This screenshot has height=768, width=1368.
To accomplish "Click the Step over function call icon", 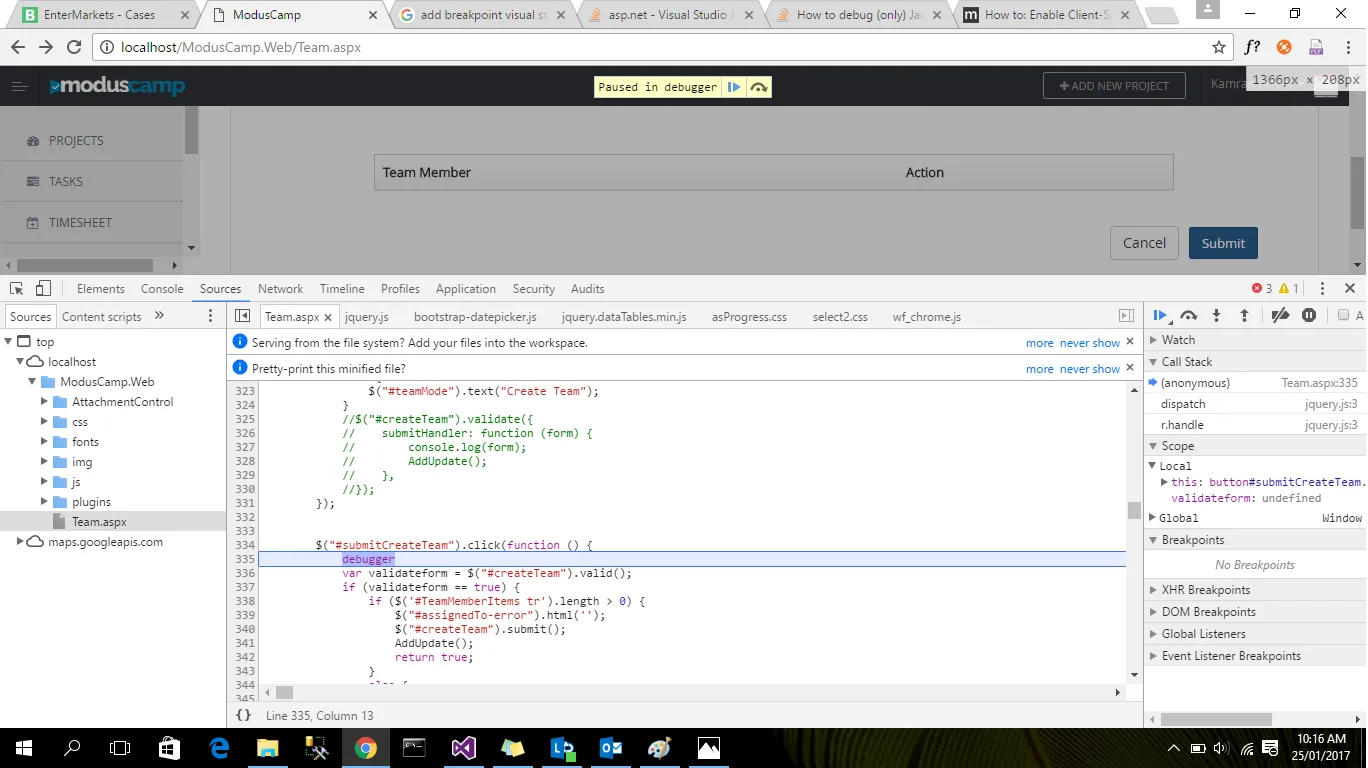I will click(1188, 316).
